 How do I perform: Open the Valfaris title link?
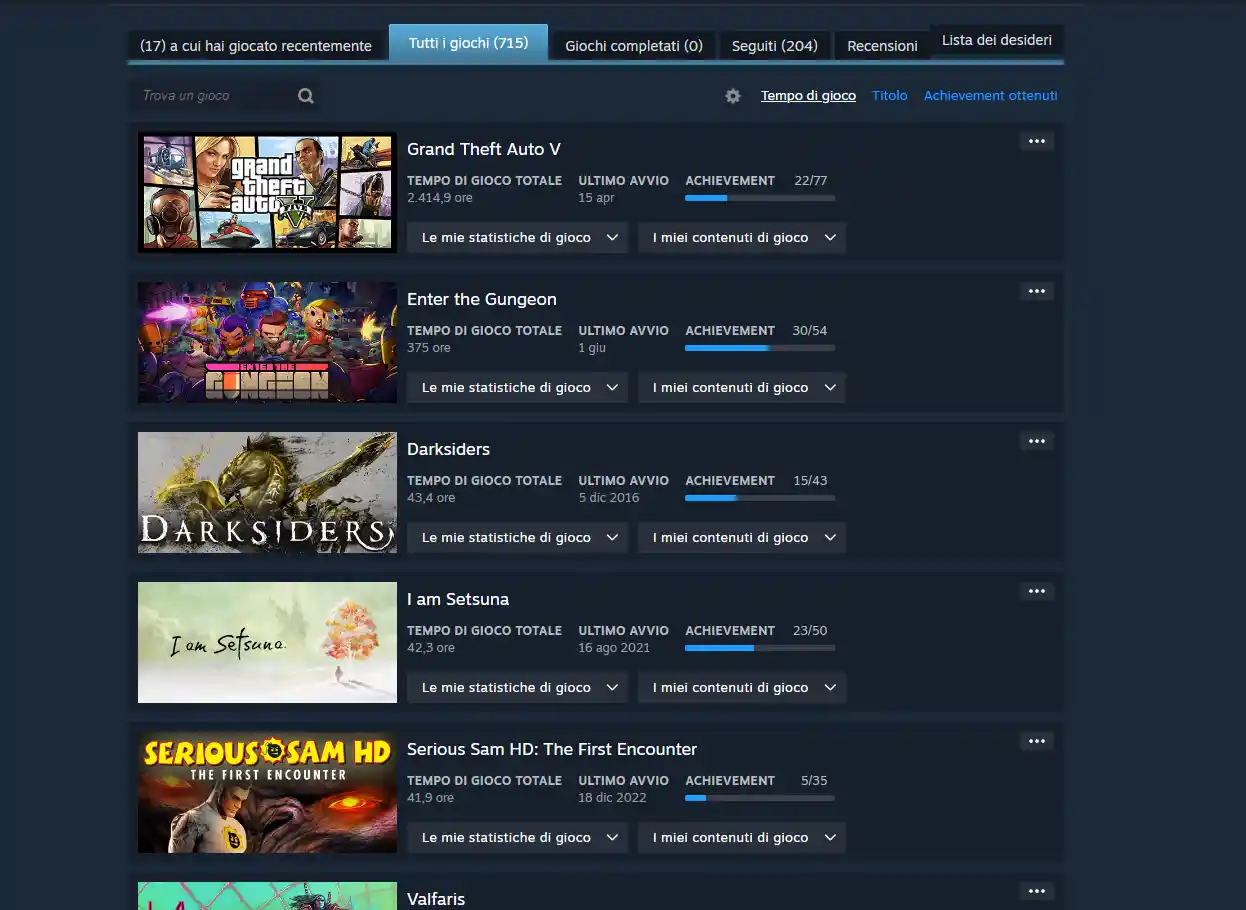[436, 899]
